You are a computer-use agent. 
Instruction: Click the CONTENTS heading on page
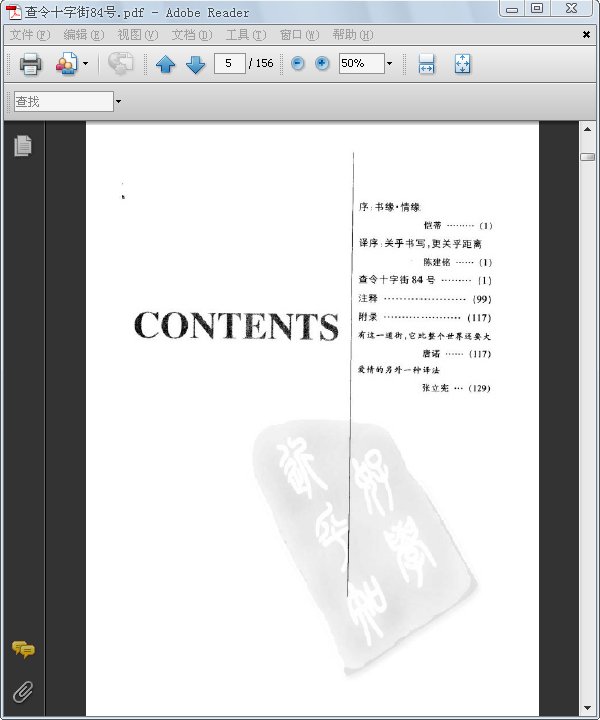pyautogui.click(x=236, y=326)
